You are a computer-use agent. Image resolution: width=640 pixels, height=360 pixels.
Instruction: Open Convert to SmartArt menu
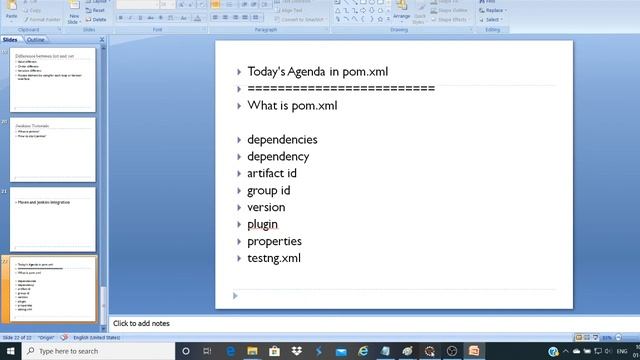(301, 19)
